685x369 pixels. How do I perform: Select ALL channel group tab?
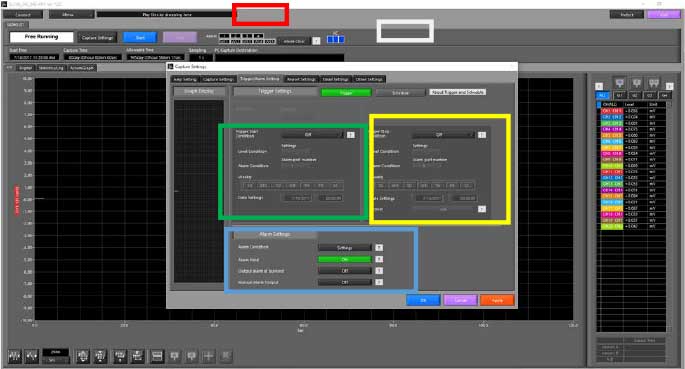602,95
